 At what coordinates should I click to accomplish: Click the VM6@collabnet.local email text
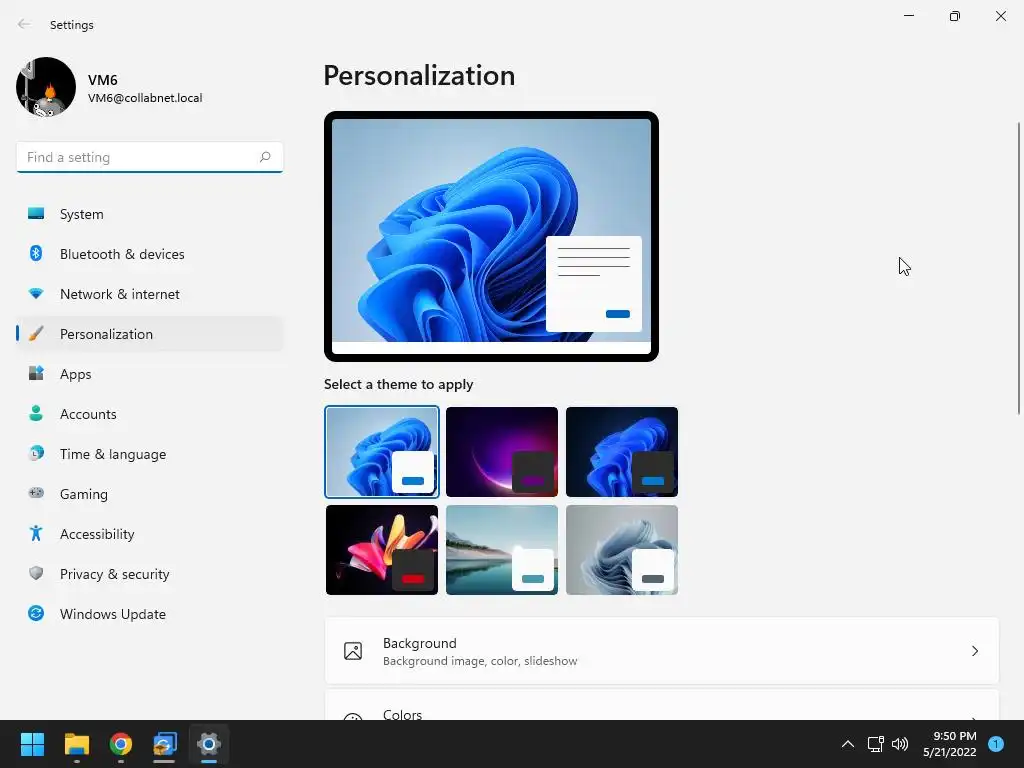[145, 98]
